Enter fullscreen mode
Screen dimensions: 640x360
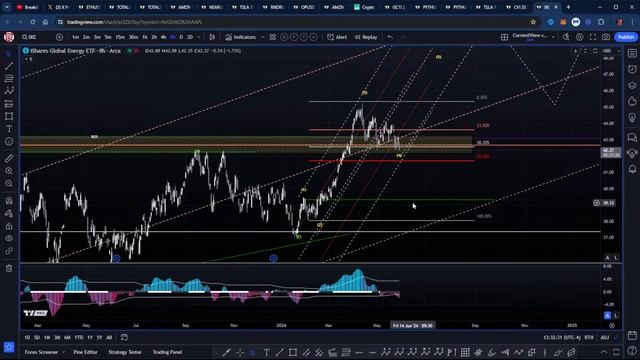(593, 37)
